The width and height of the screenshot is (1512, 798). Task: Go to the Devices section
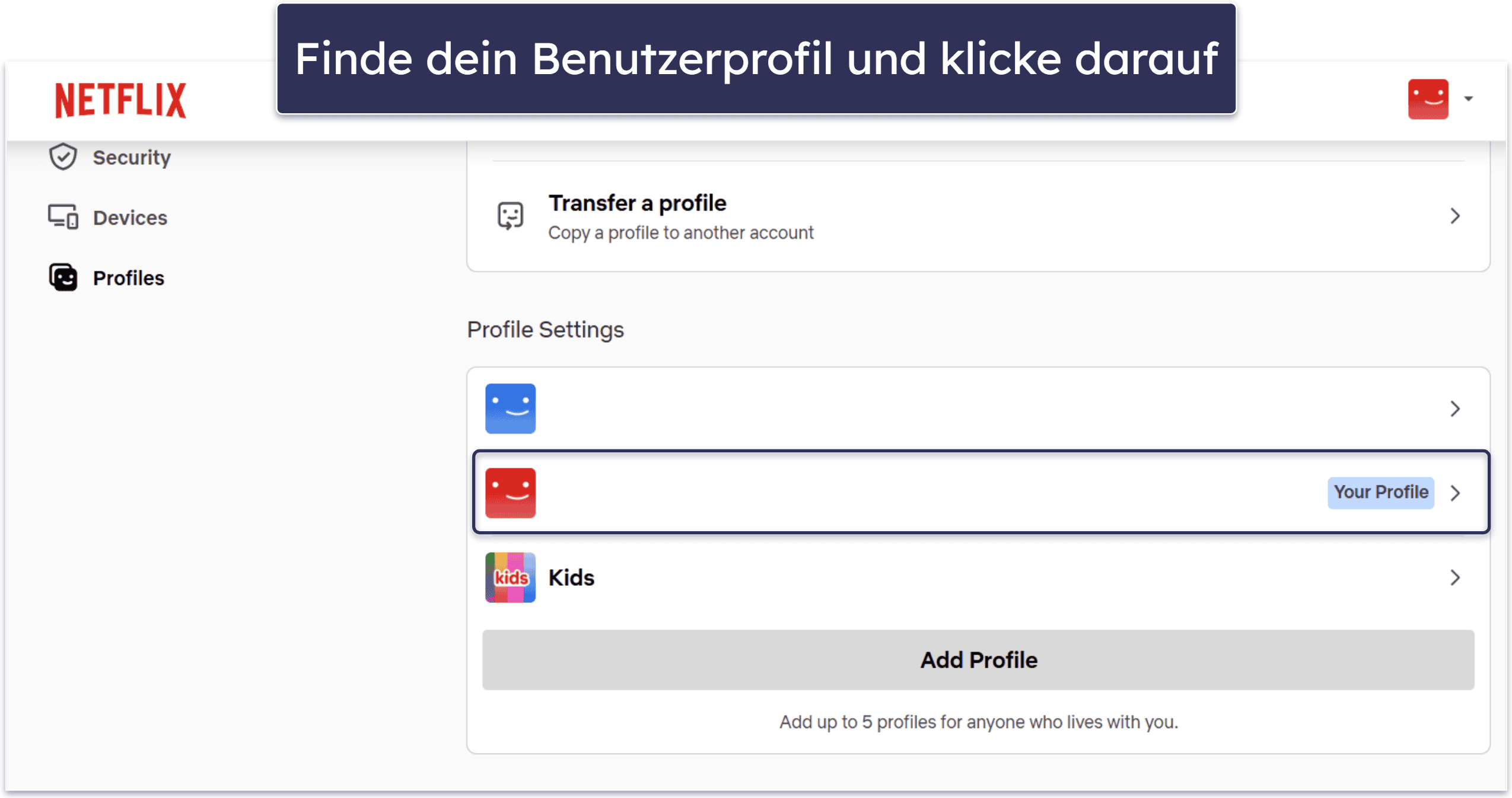pyautogui.click(x=130, y=218)
